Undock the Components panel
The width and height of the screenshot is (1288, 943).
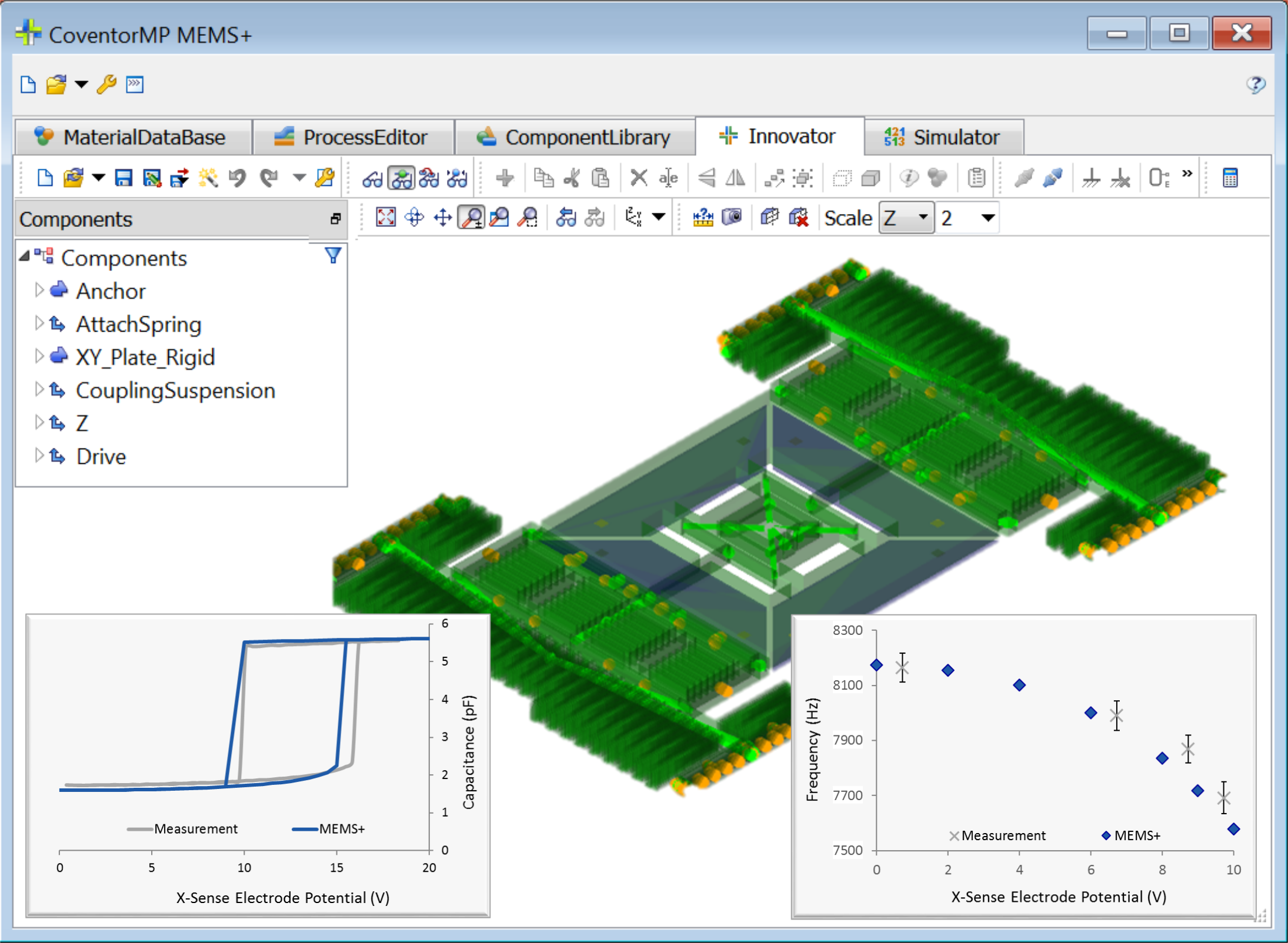coord(335,219)
